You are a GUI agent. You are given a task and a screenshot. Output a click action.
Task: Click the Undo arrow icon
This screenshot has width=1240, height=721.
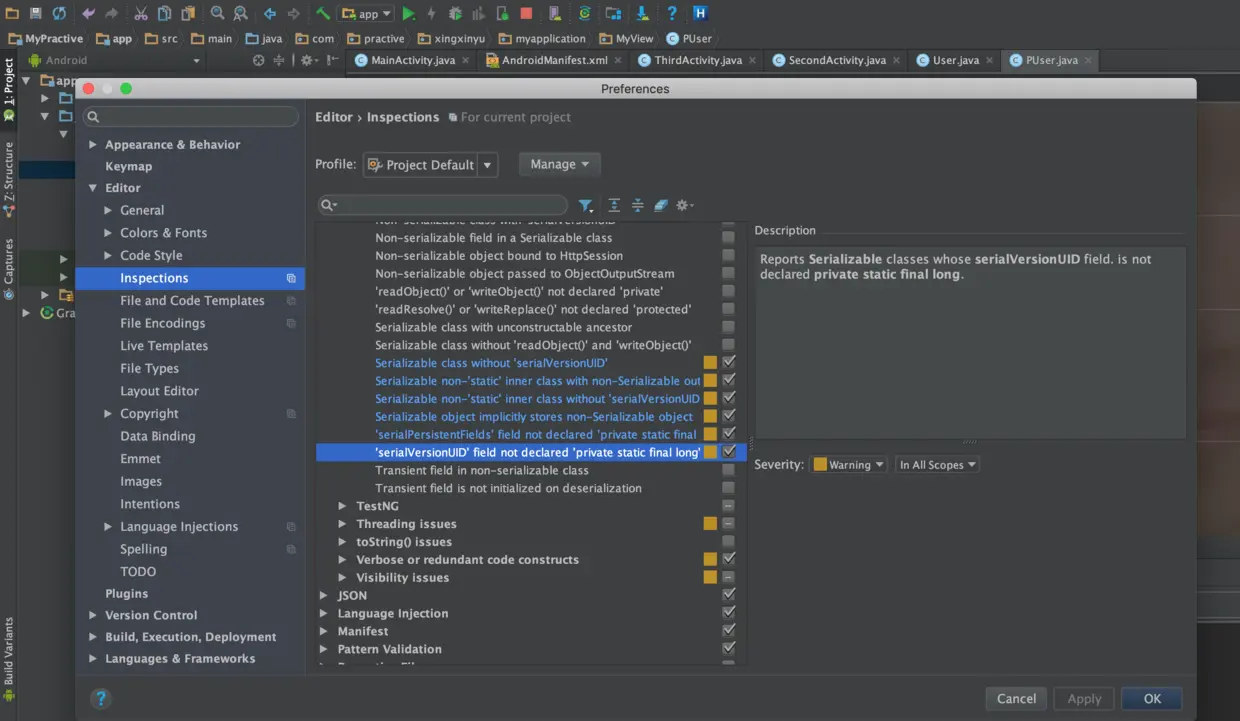point(89,13)
